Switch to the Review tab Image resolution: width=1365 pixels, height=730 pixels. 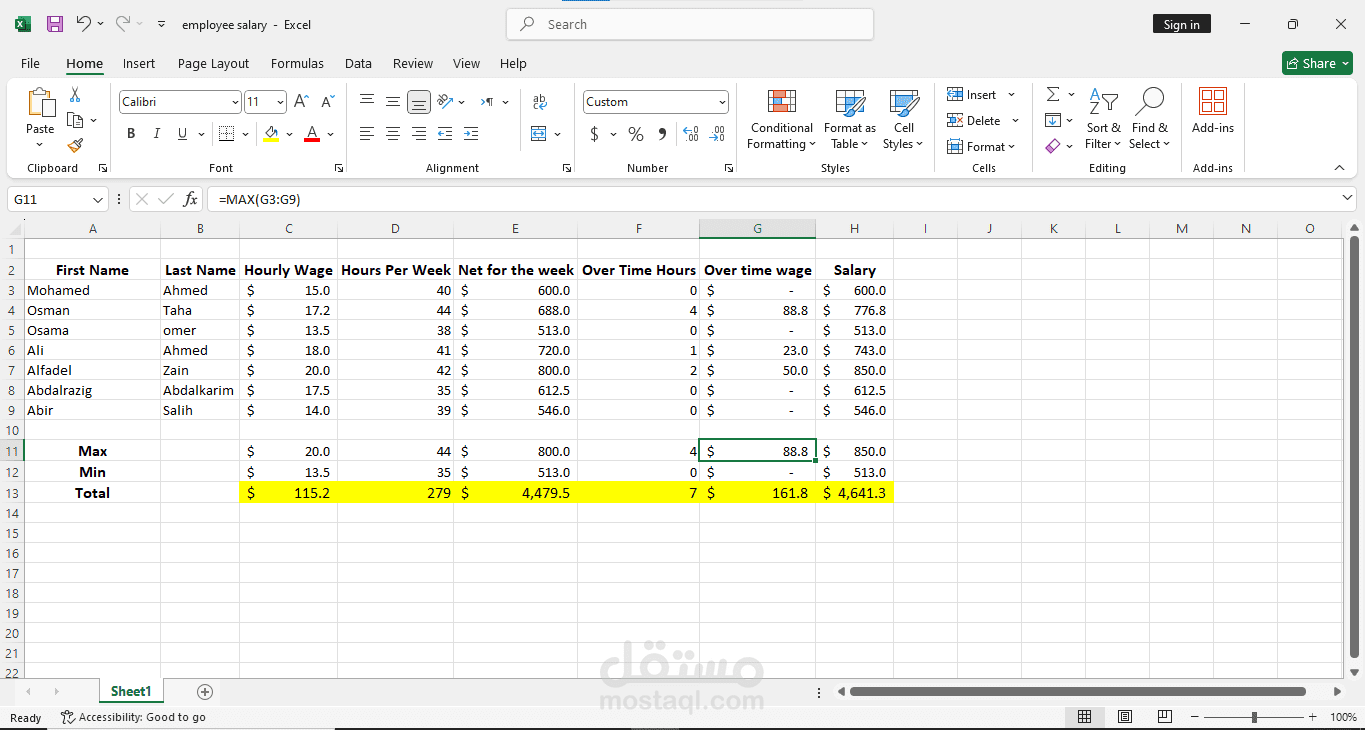(x=413, y=63)
